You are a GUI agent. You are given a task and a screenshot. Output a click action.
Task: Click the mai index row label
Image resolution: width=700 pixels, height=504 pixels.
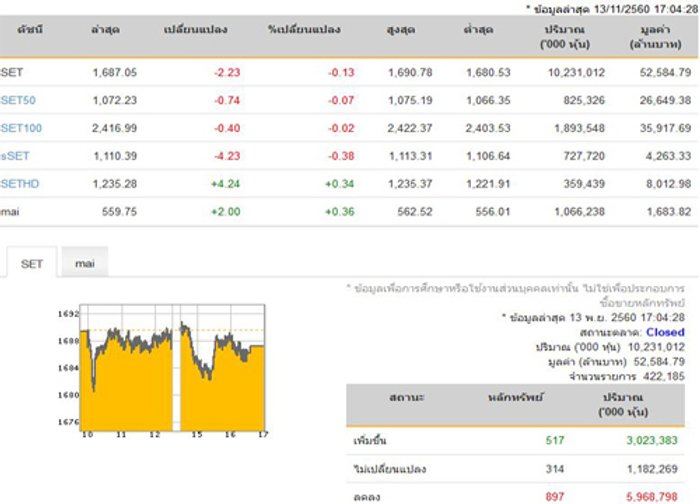[x=10, y=212]
